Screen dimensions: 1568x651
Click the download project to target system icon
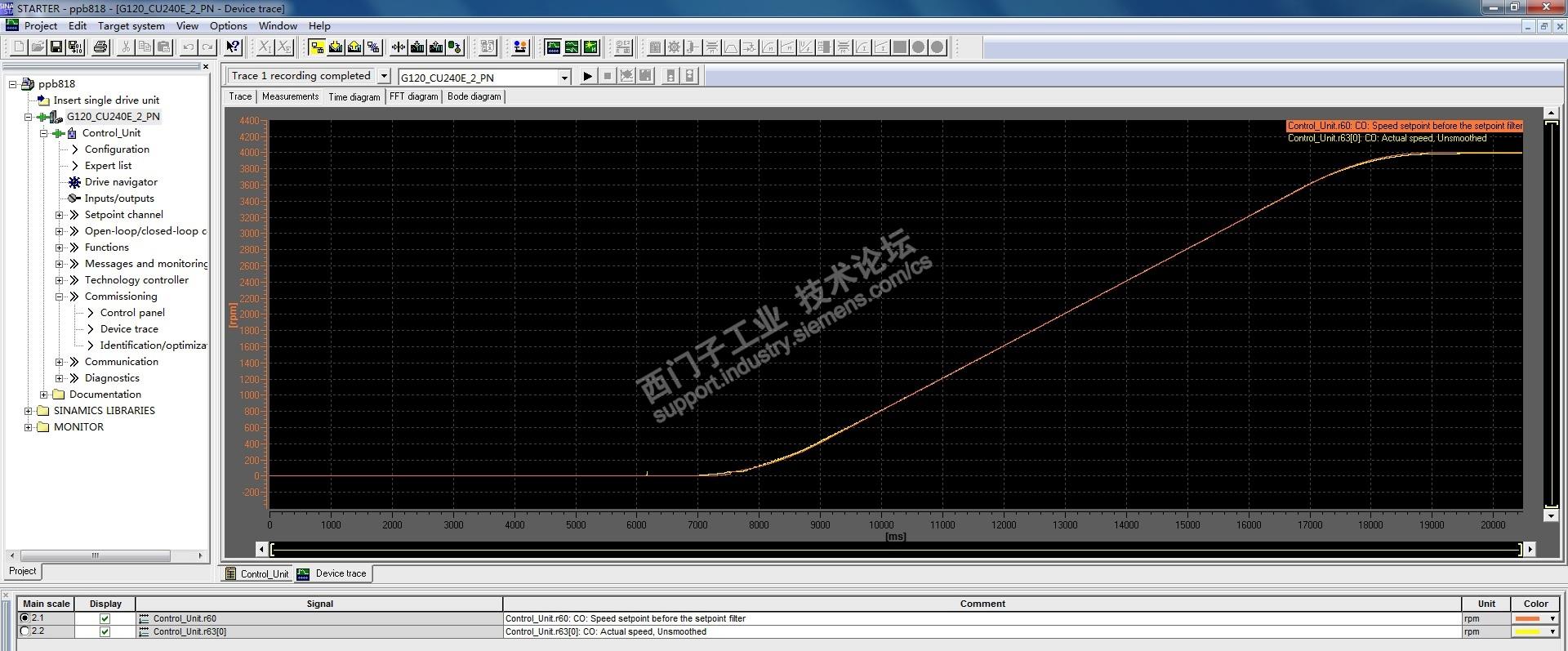(336, 47)
